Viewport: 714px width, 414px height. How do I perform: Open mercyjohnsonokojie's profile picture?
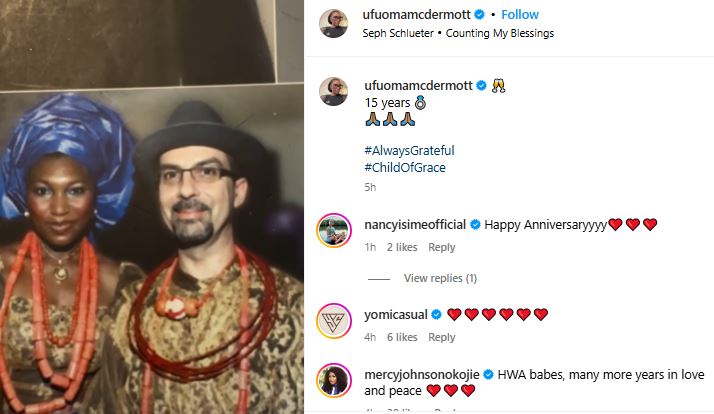click(333, 381)
